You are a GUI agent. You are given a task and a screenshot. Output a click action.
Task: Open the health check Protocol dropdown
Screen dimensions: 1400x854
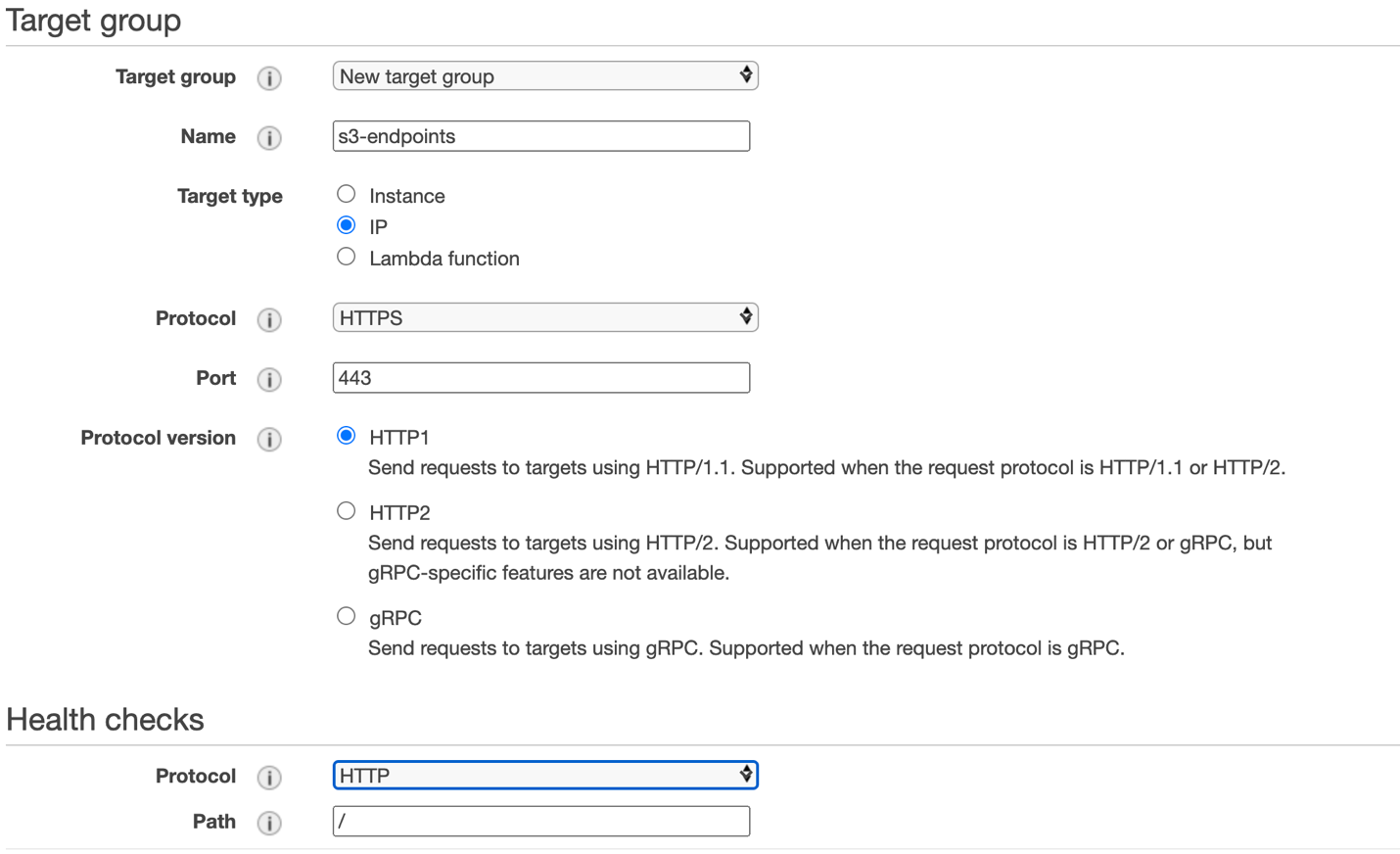(x=544, y=775)
